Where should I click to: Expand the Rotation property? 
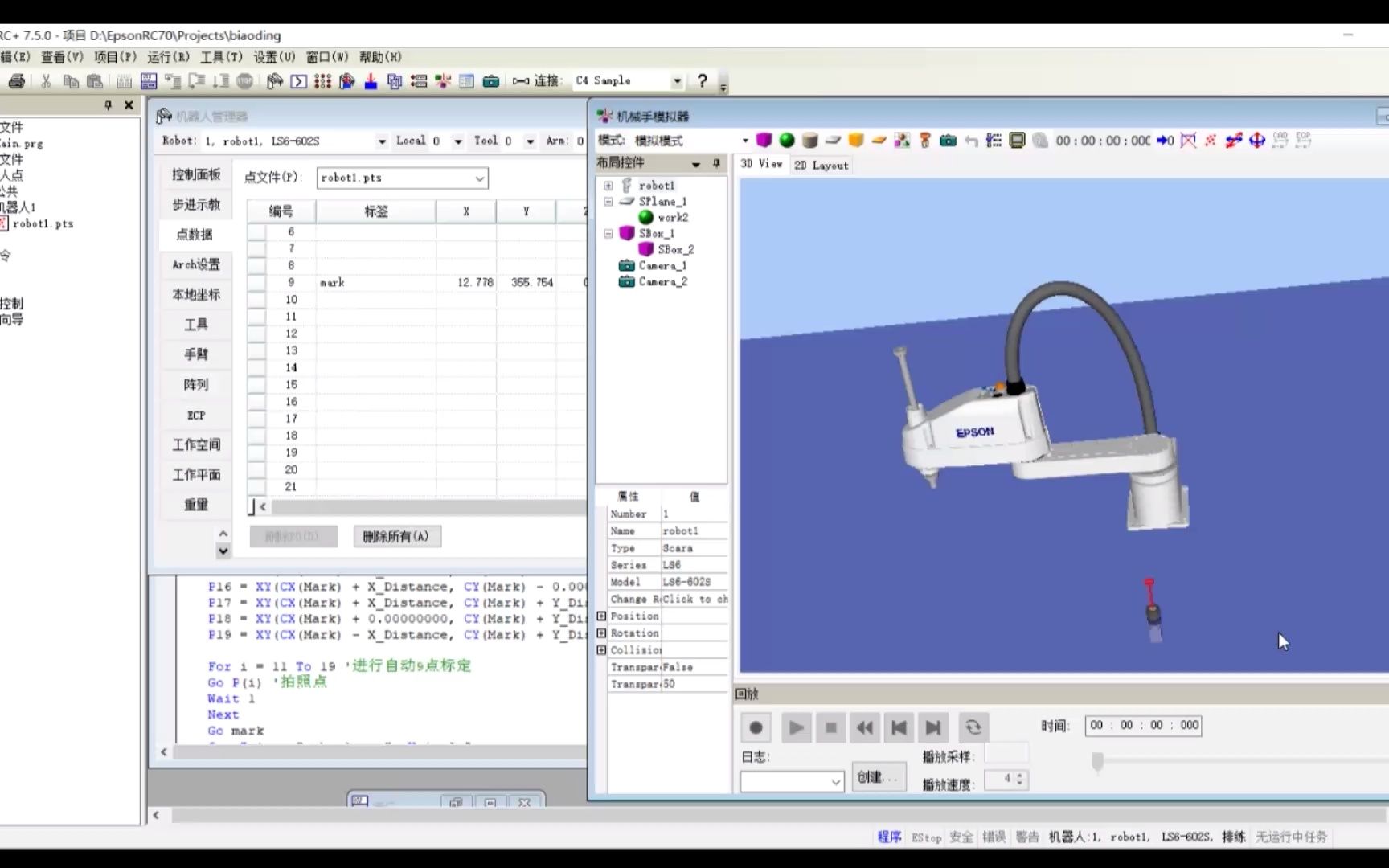[601, 633]
